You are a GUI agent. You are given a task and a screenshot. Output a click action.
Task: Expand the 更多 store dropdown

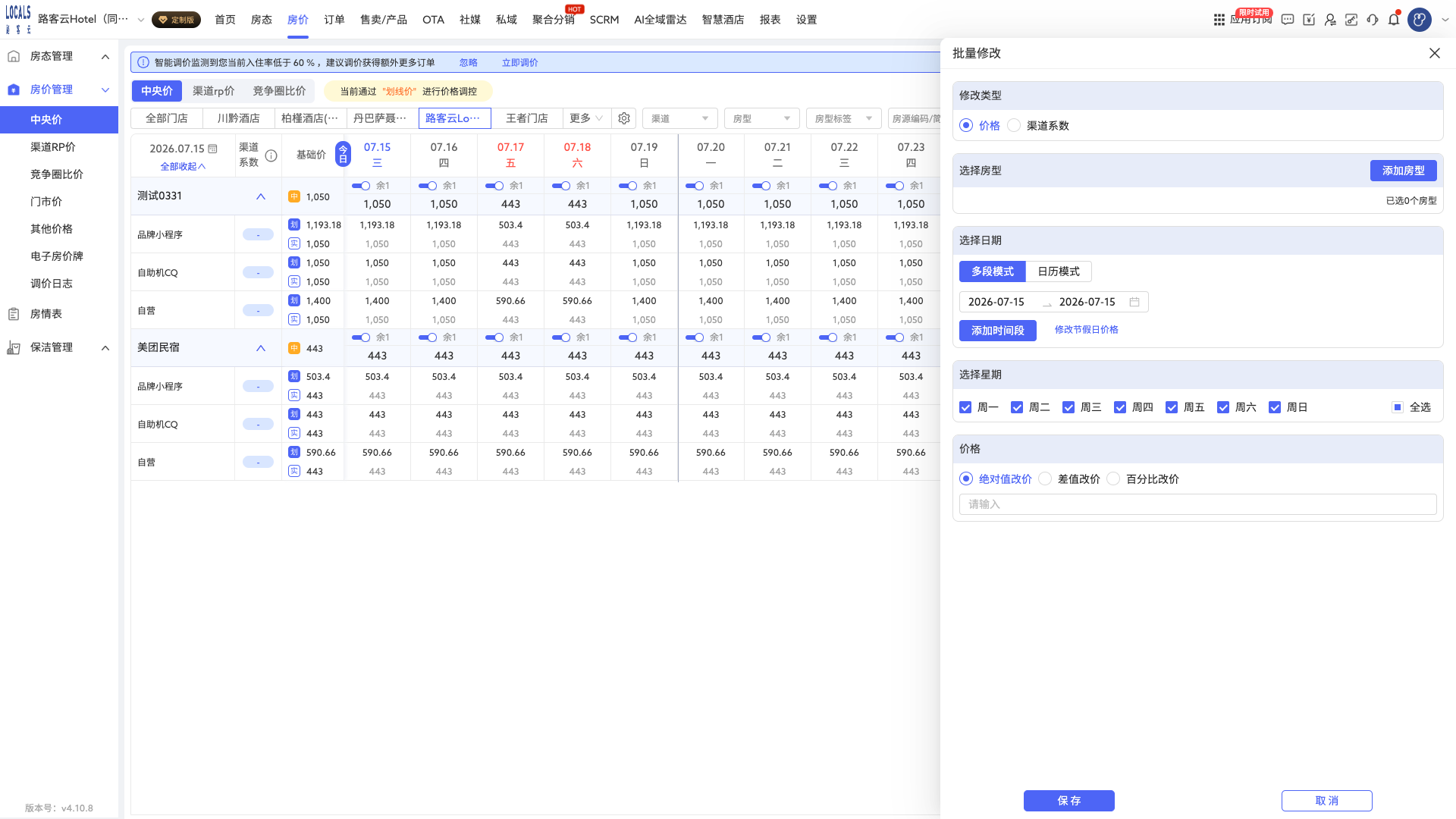click(x=586, y=118)
